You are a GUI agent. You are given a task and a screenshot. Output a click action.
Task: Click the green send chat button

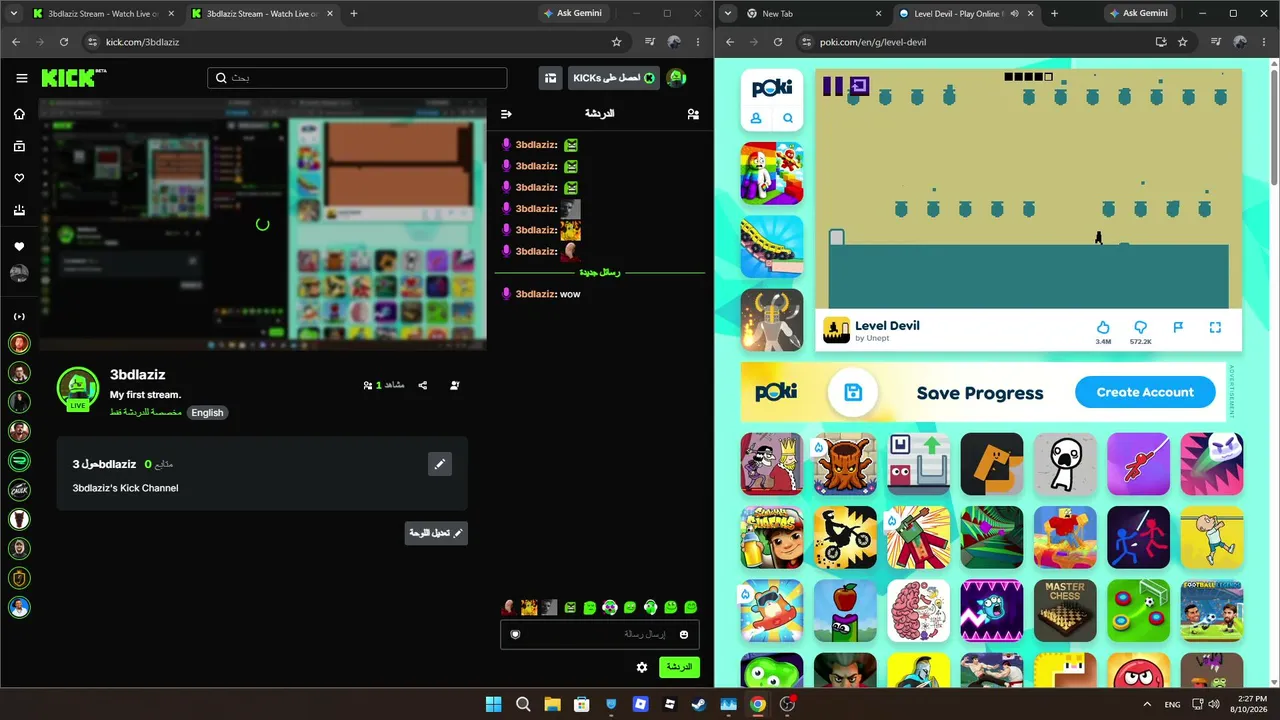tap(679, 667)
